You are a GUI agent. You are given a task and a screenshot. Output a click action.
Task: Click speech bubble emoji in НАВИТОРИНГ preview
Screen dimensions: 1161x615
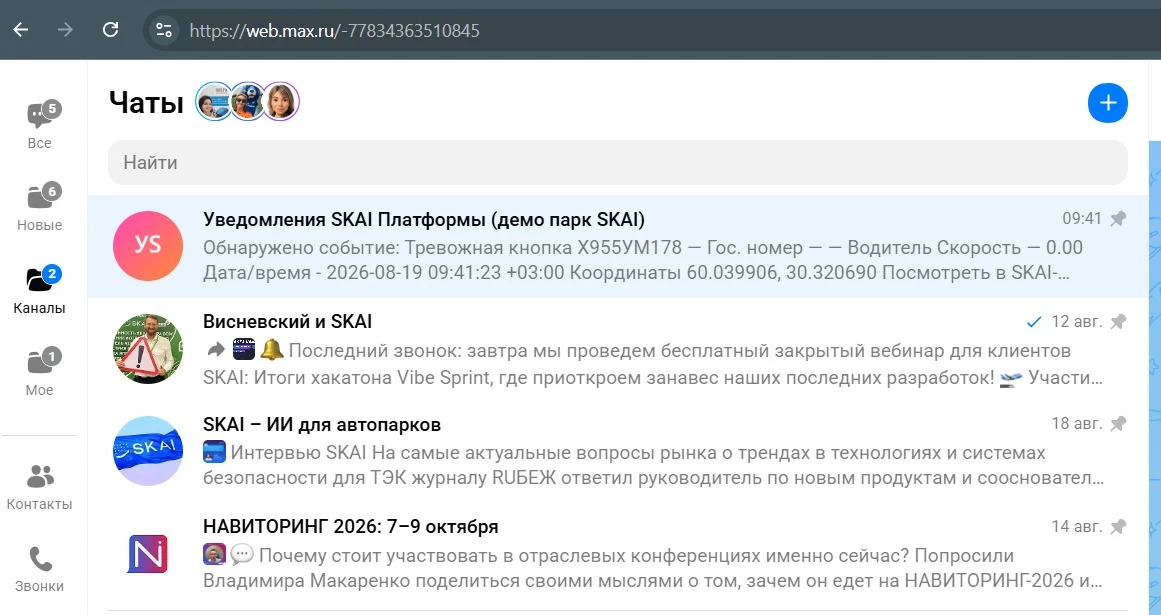click(x=241, y=554)
